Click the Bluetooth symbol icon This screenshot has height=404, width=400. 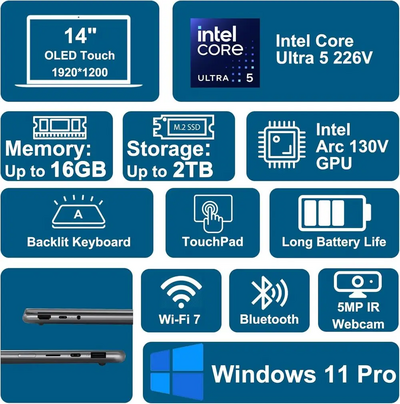[269, 293]
